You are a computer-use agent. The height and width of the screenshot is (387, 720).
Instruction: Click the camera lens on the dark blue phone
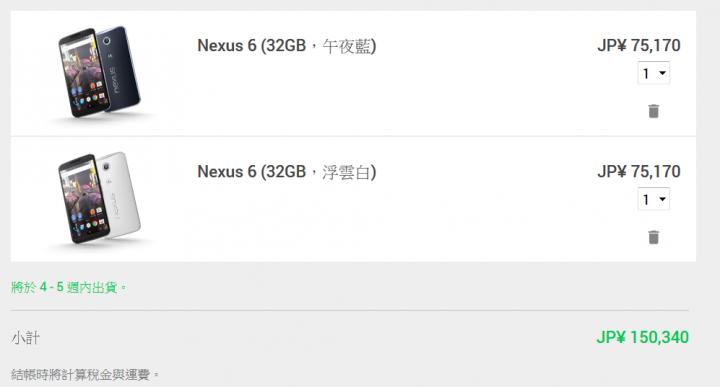point(107,41)
